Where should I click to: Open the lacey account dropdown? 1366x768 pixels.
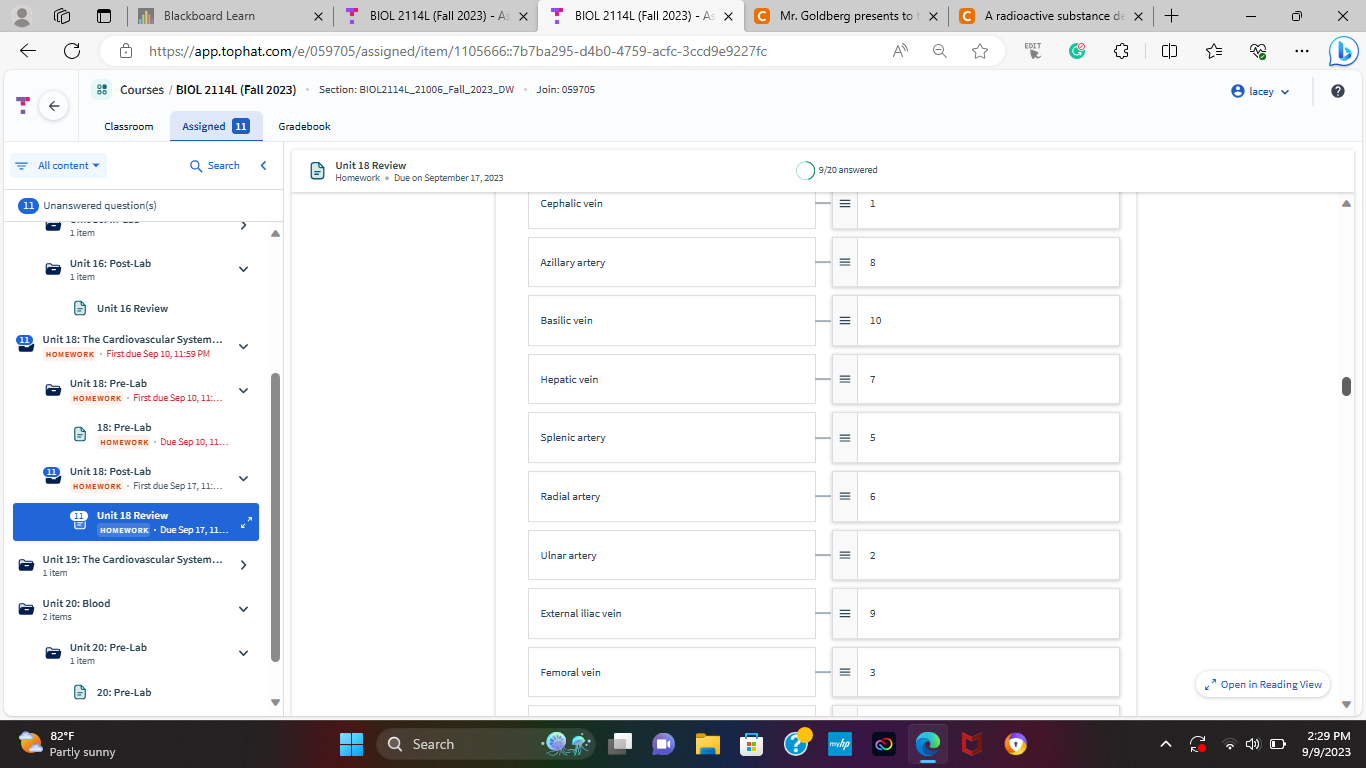click(x=1260, y=91)
